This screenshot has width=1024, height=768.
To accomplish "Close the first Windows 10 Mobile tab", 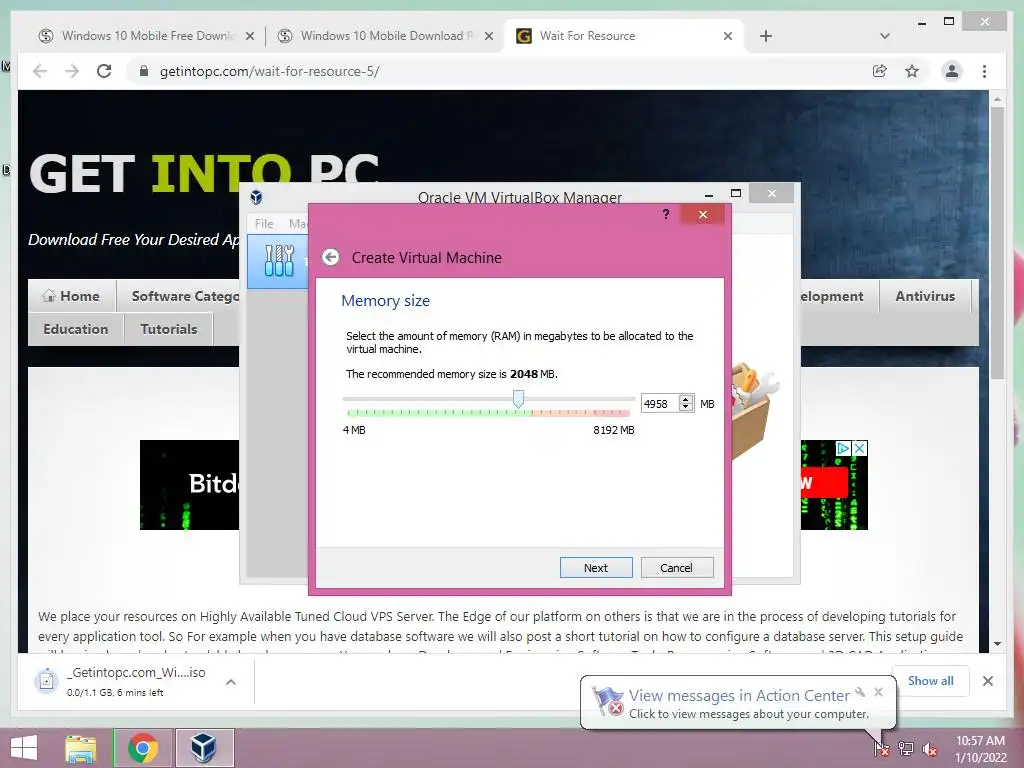I will tap(249, 37).
